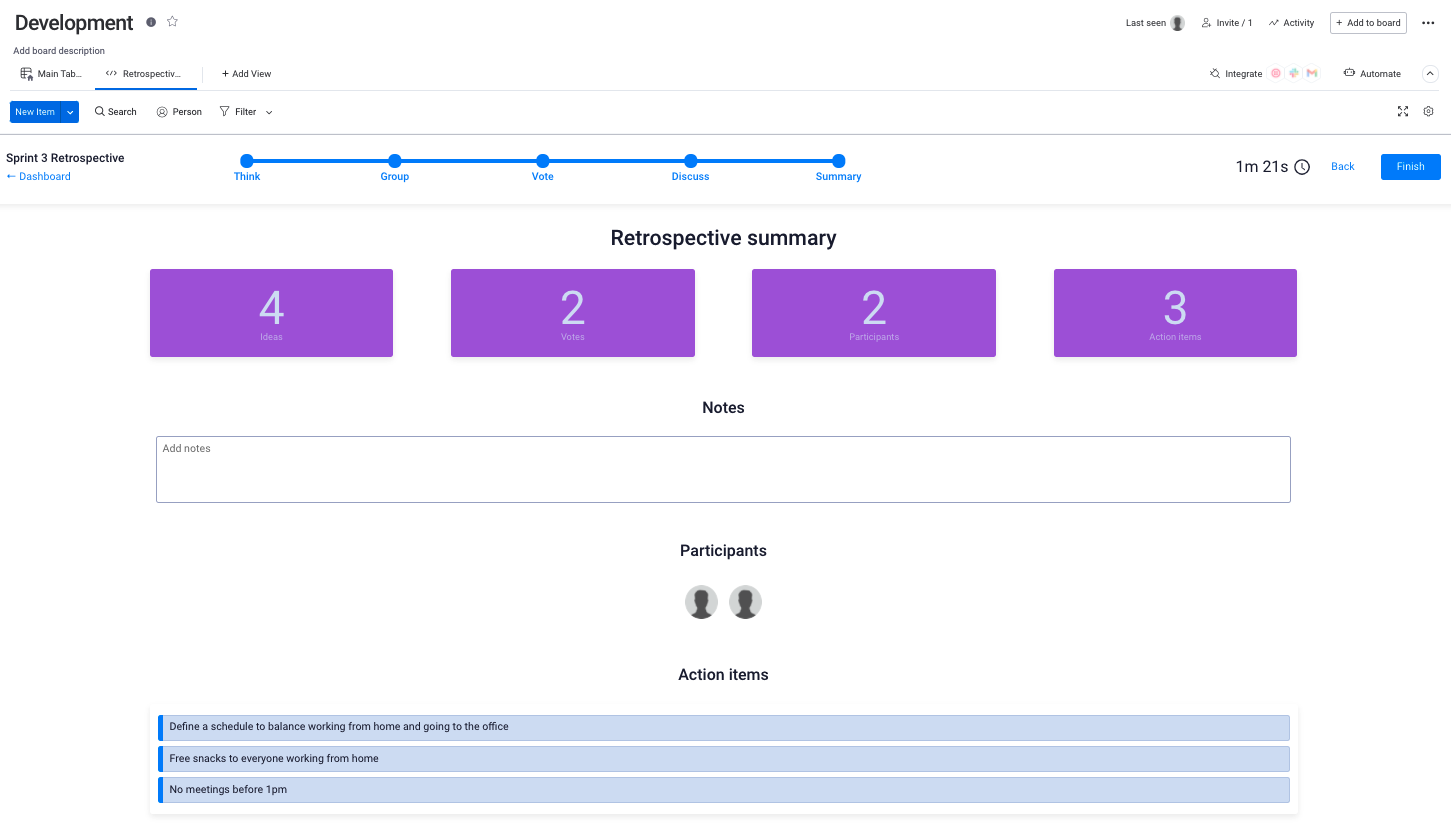Click the 3 Action items card
The height and width of the screenshot is (840, 1451).
click(1175, 313)
